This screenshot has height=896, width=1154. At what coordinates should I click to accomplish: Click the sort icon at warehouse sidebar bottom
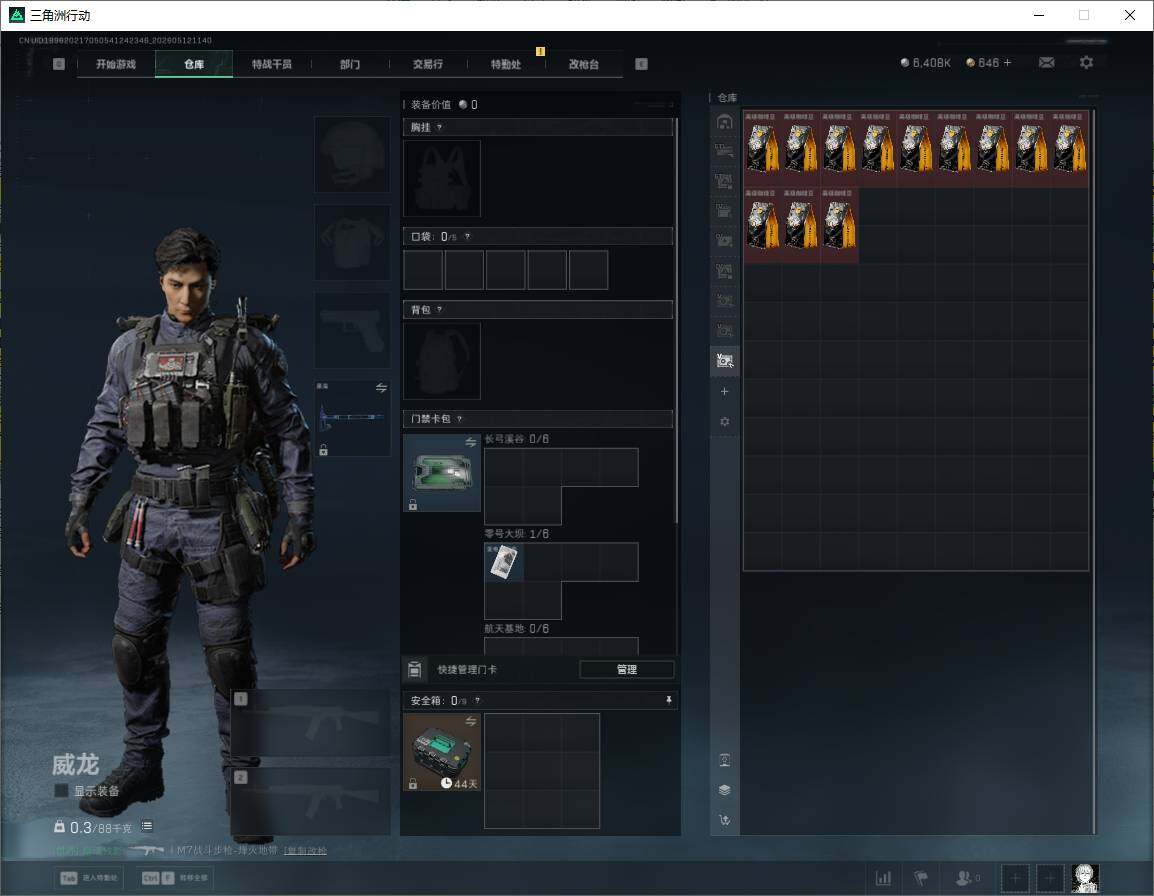coord(724,820)
